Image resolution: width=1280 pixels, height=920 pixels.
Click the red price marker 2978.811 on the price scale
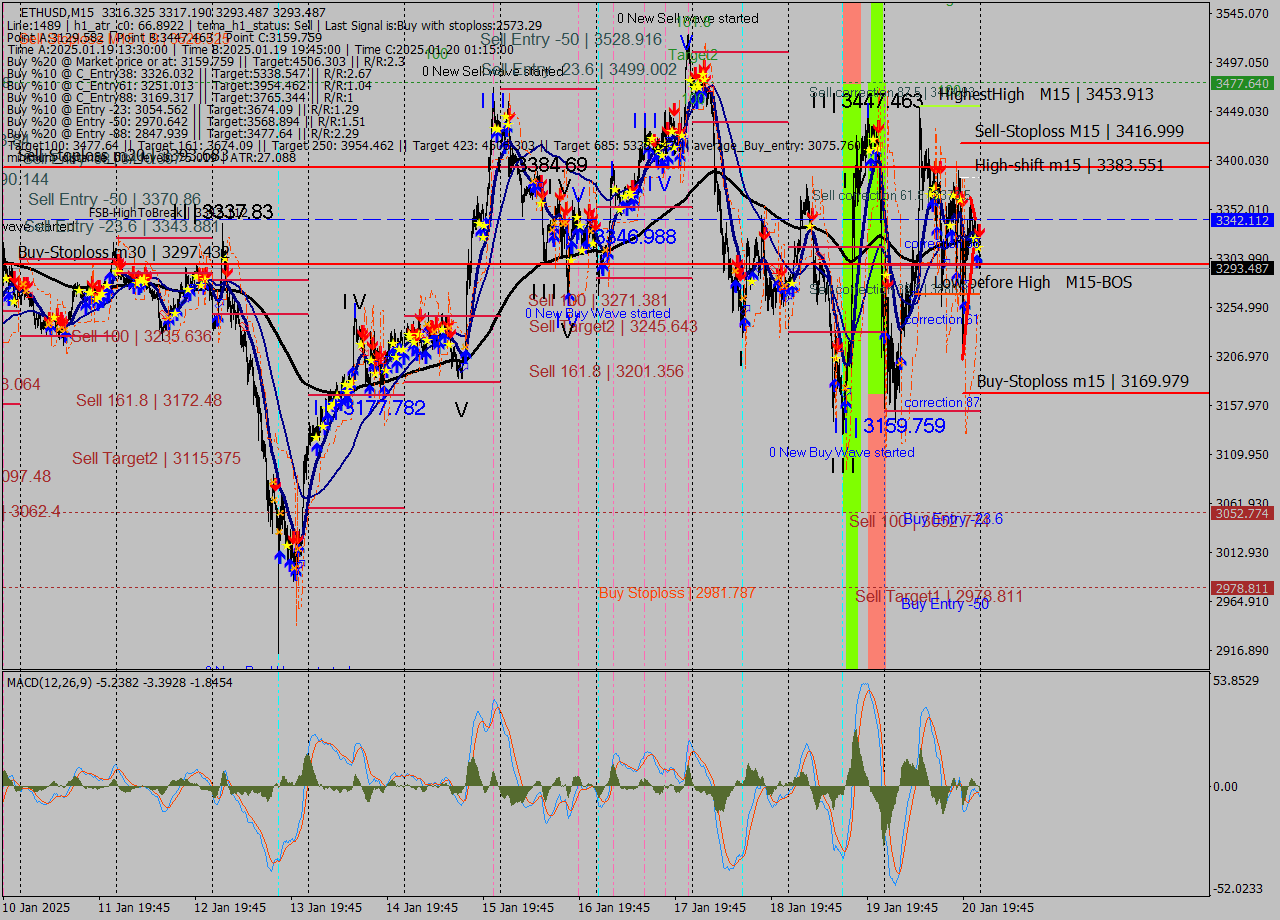click(1243, 589)
